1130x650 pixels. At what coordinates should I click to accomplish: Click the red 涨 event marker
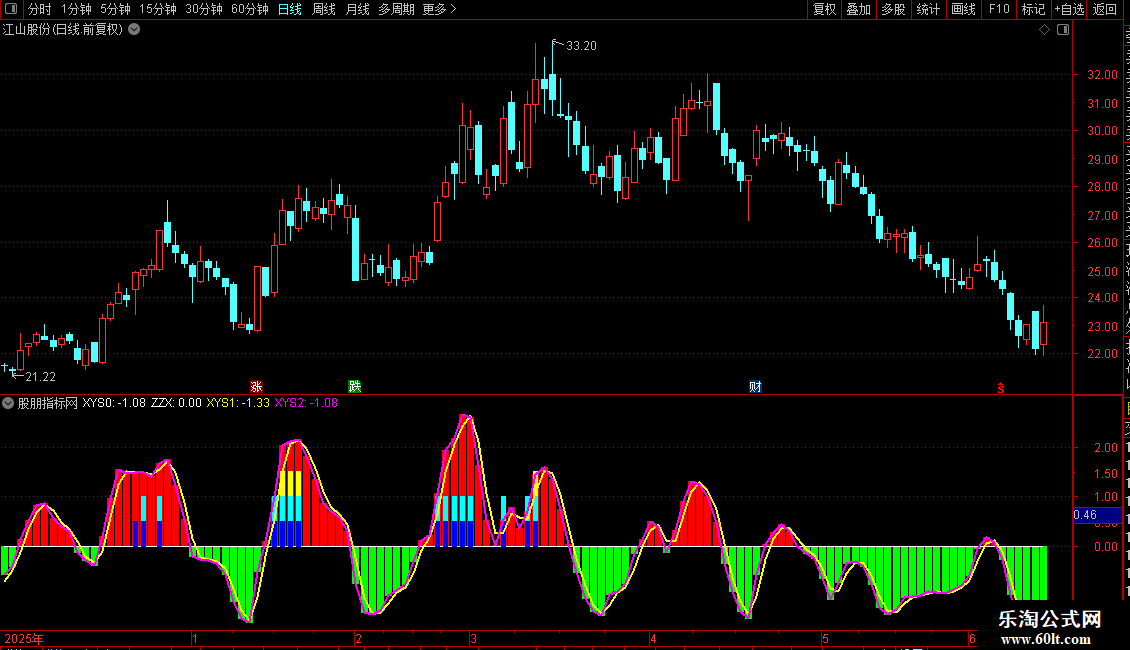257,387
